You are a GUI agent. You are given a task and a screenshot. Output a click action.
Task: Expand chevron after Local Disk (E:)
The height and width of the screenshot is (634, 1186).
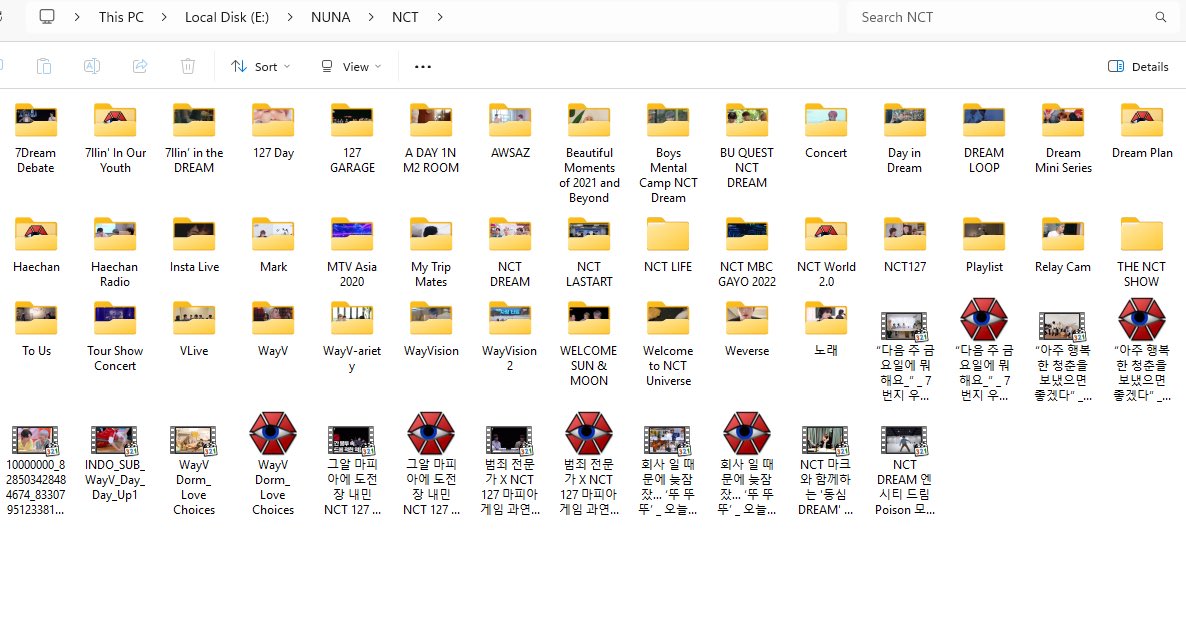[x=290, y=17]
